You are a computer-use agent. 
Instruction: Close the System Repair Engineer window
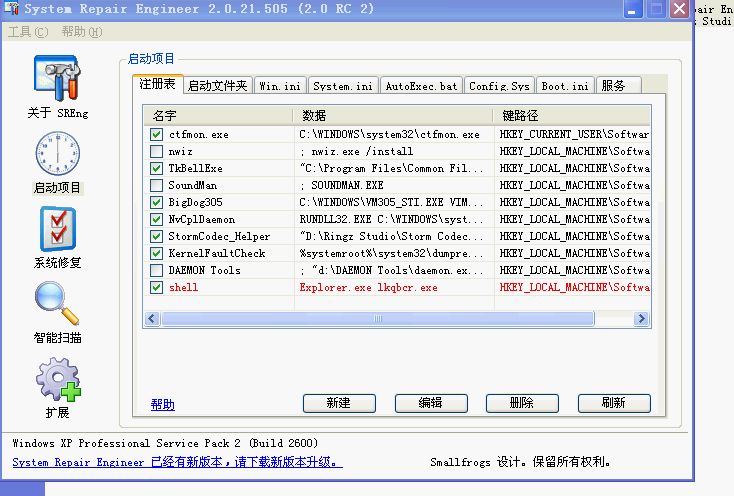679,9
